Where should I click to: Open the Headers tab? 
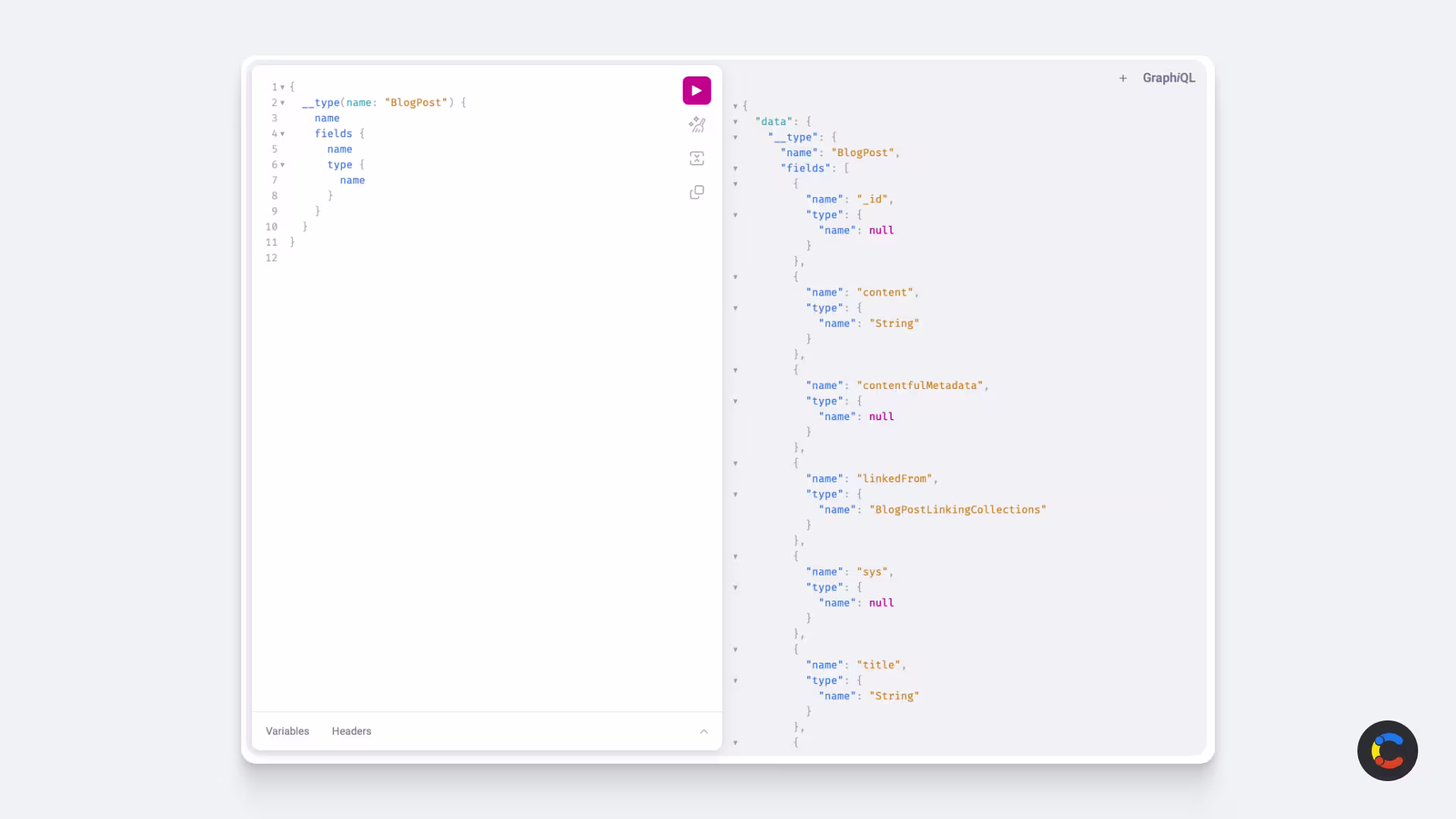click(x=351, y=731)
